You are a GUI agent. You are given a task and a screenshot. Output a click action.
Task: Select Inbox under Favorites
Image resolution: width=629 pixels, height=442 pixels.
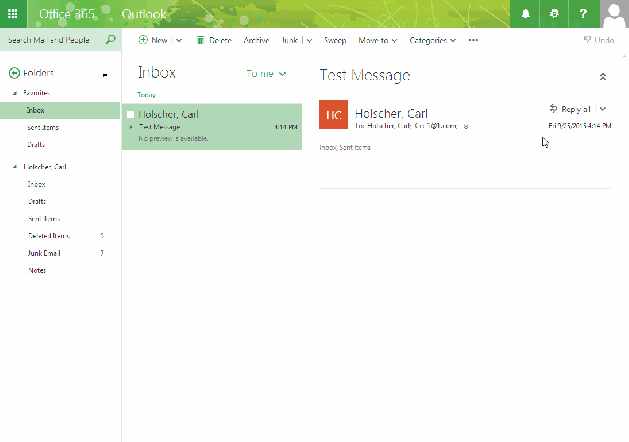(x=60, y=110)
